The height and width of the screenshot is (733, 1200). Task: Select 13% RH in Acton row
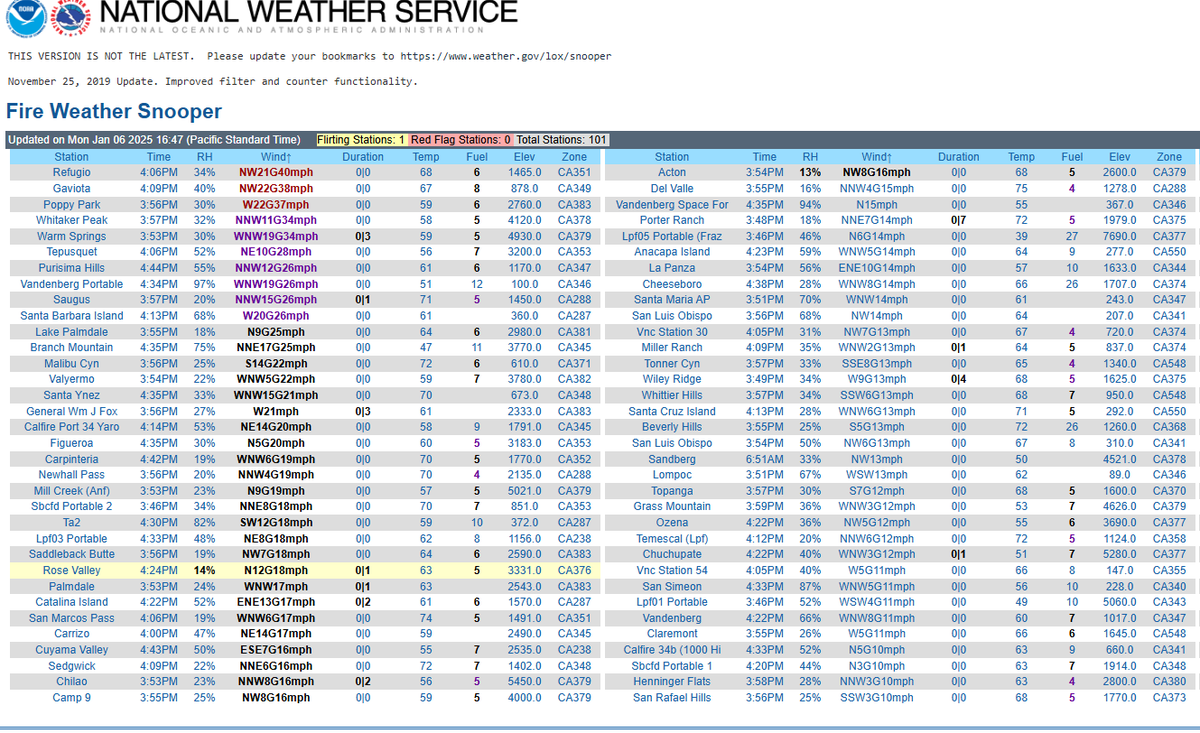pyautogui.click(x=810, y=172)
